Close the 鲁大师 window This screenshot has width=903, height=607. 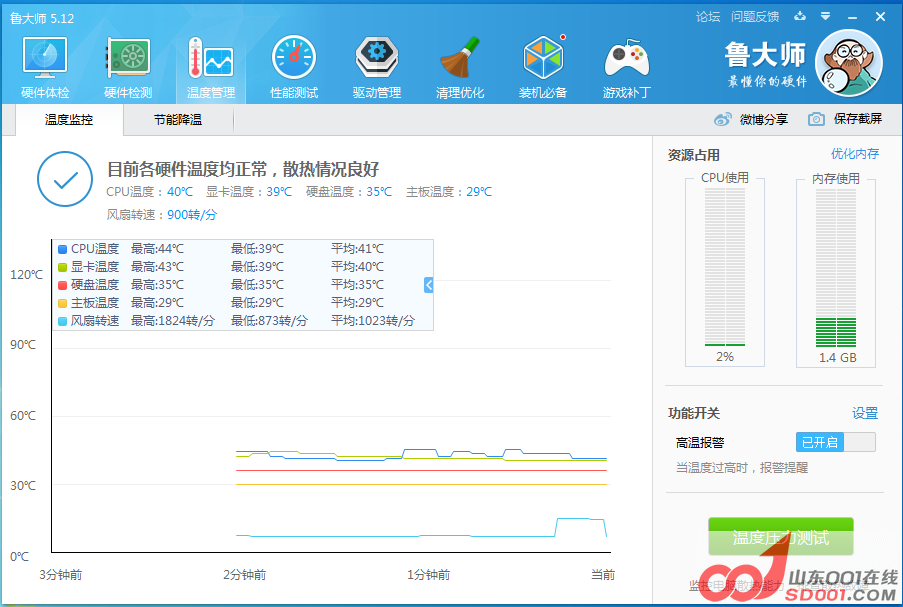click(880, 17)
